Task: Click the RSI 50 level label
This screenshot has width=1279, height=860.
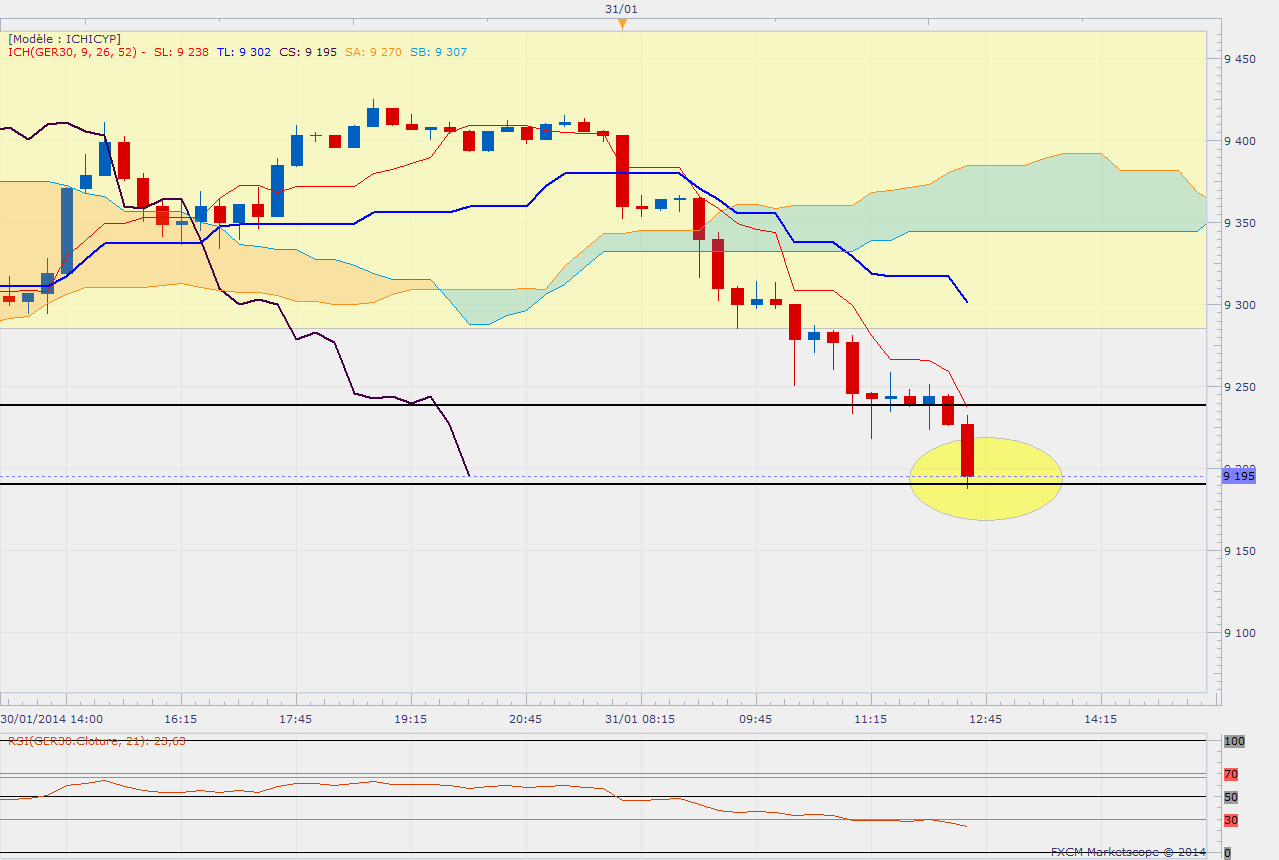Action: coord(1231,797)
